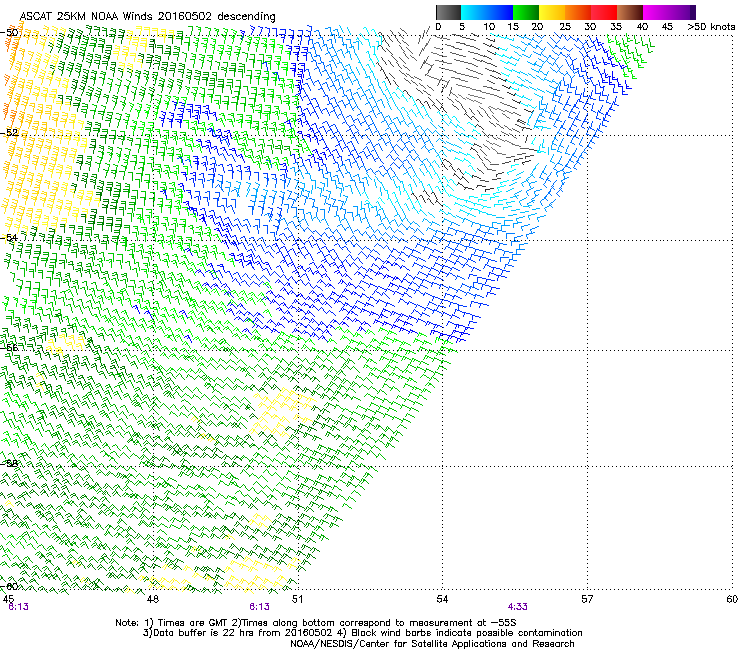Click the longitude label '60'
The image size is (740, 650).
point(732,599)
